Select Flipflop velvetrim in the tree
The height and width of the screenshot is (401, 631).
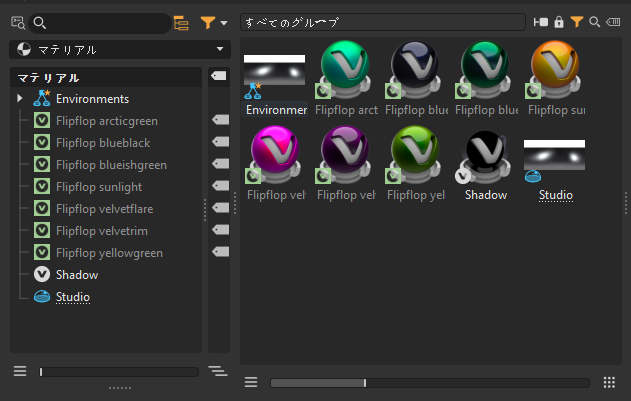point(102,231)
